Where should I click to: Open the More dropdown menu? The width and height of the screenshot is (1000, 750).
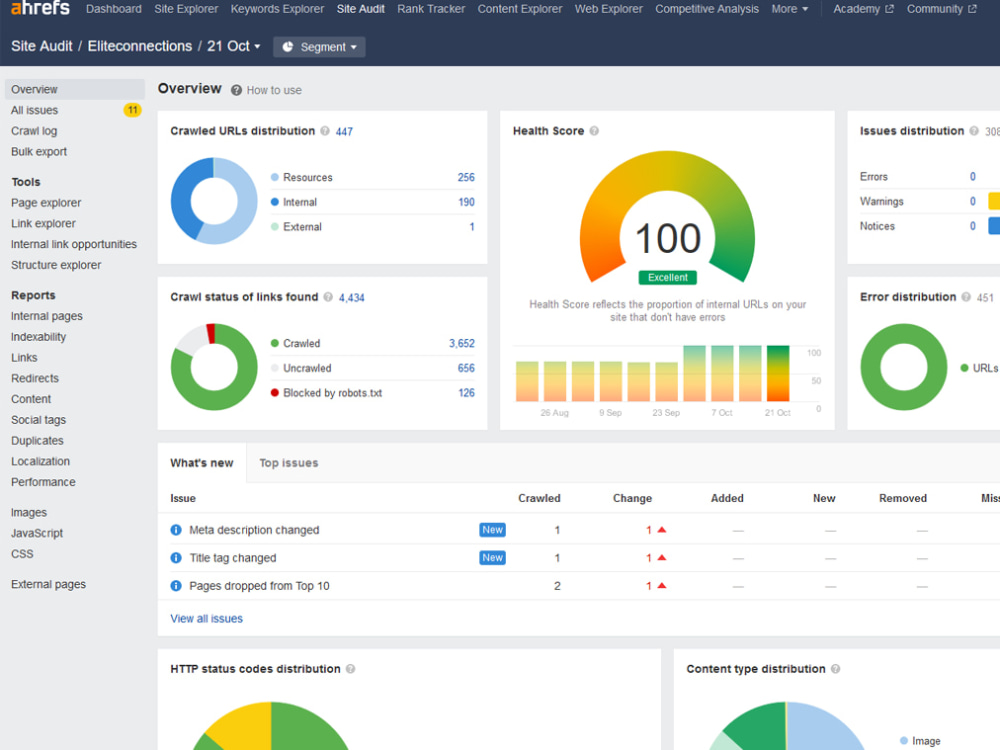click(790, 9)
